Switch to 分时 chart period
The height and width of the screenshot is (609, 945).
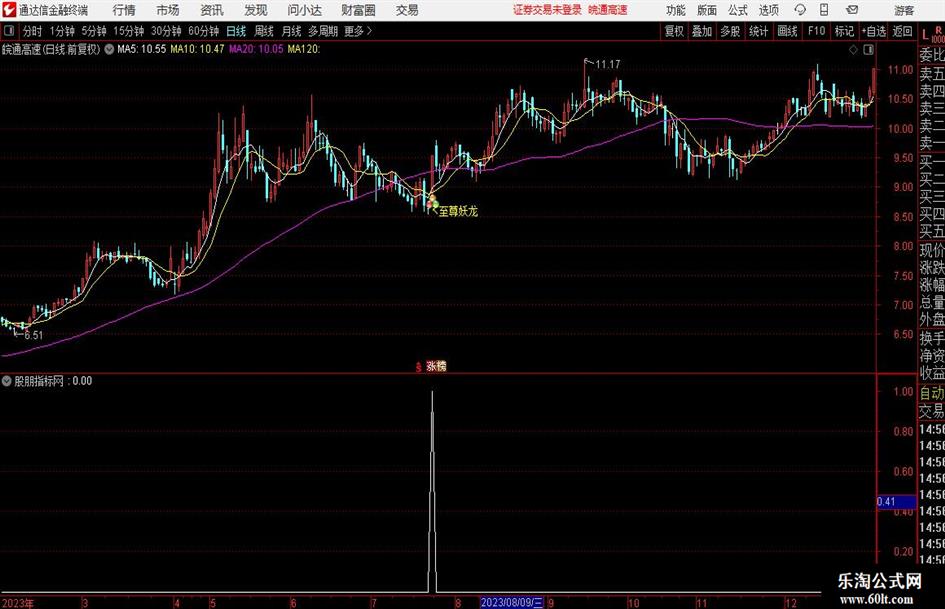click(x=32, y=31)
